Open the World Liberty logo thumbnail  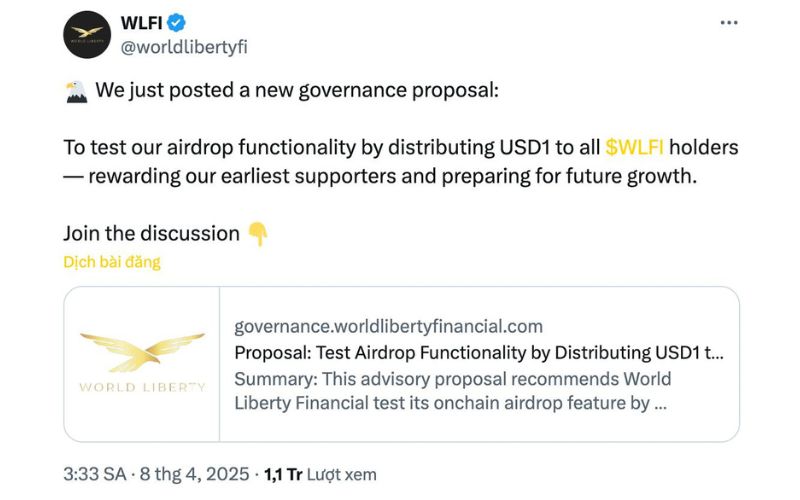tap(142, 364)
